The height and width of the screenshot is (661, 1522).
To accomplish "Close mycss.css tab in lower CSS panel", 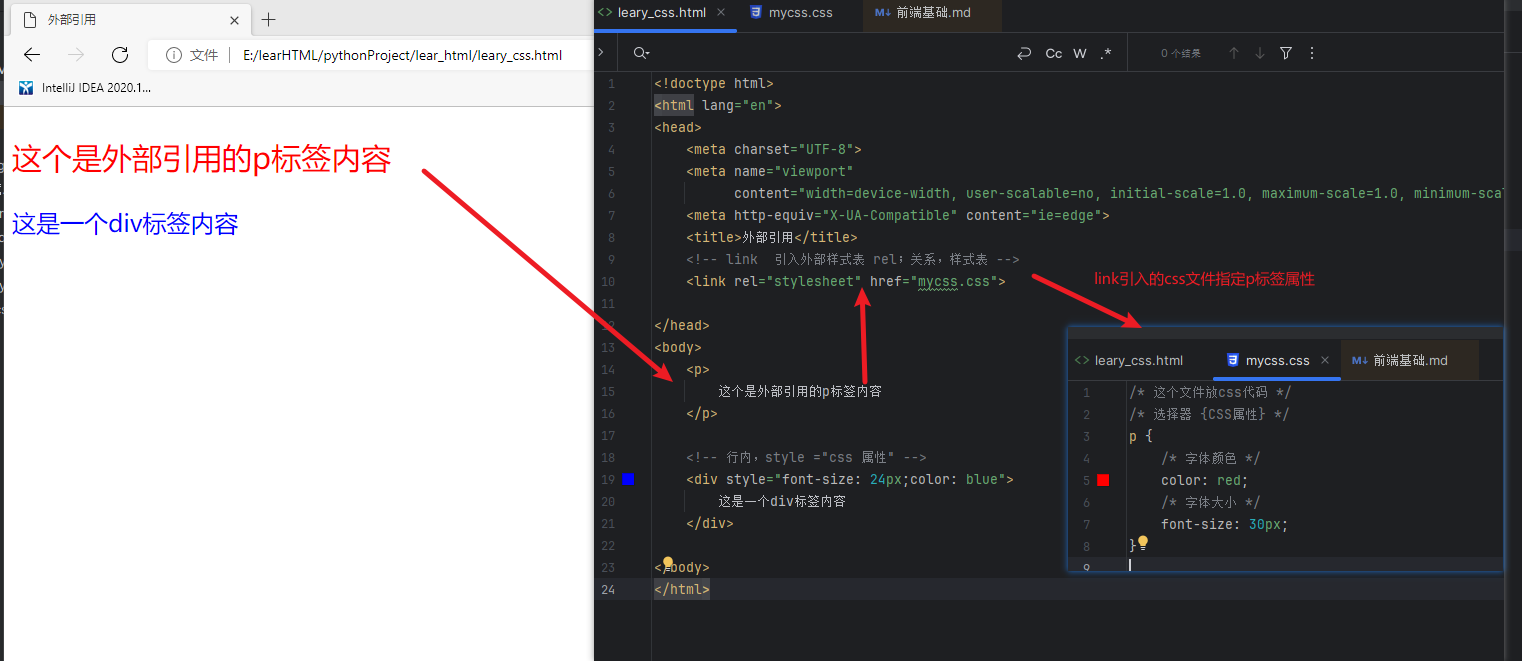I will click(1325, 360).
